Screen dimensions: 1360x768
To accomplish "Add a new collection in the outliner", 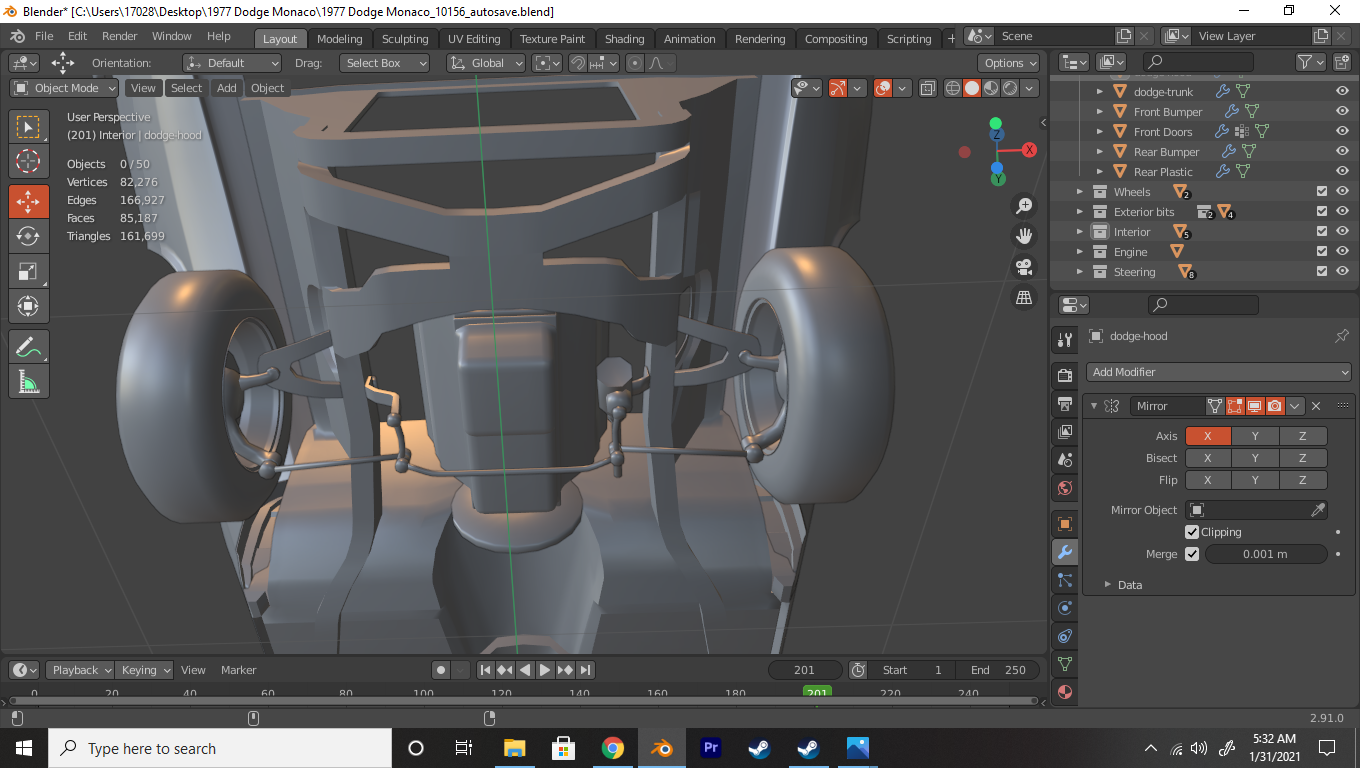I will point(1342,62).
